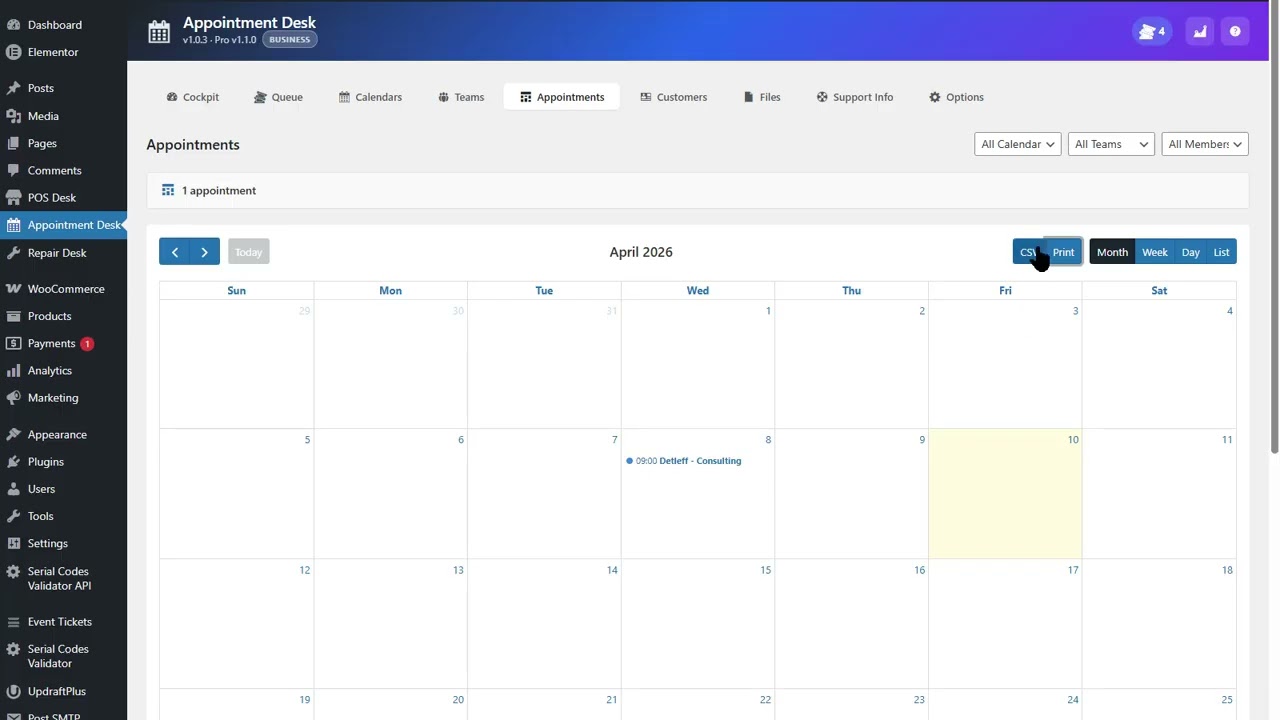Image resolution: width=1280 pixels, height=720 pixels.
Task: Switch to the Queue tab
Action: pyautogui.click(x=278, y=97)
